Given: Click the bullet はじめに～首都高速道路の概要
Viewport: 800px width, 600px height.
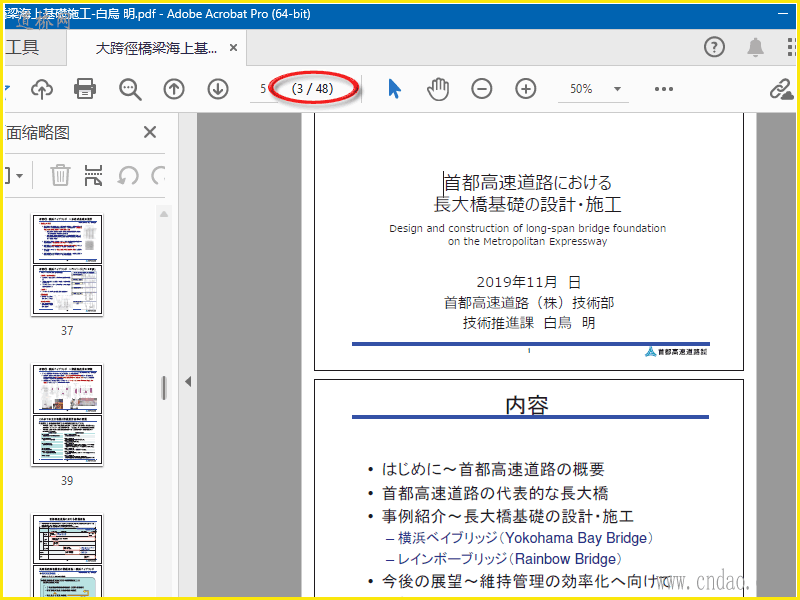Looking at the screenshot, I should pos(493,469).
